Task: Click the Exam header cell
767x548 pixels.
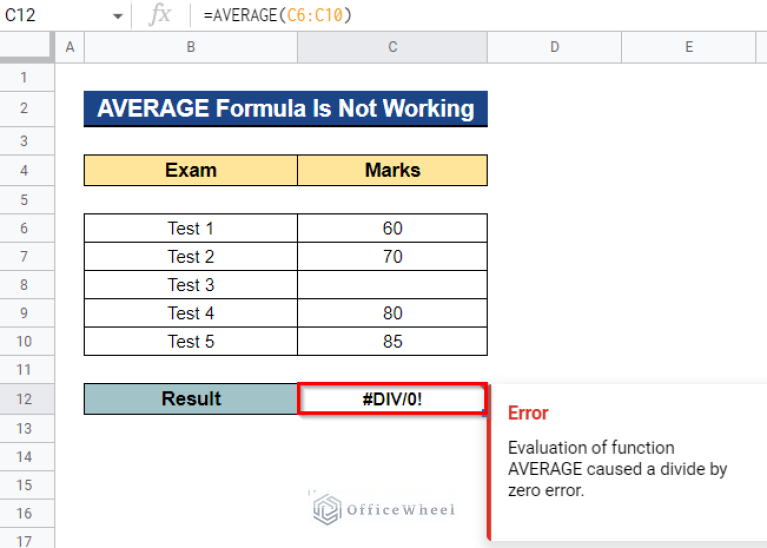Action: point(190,170)
